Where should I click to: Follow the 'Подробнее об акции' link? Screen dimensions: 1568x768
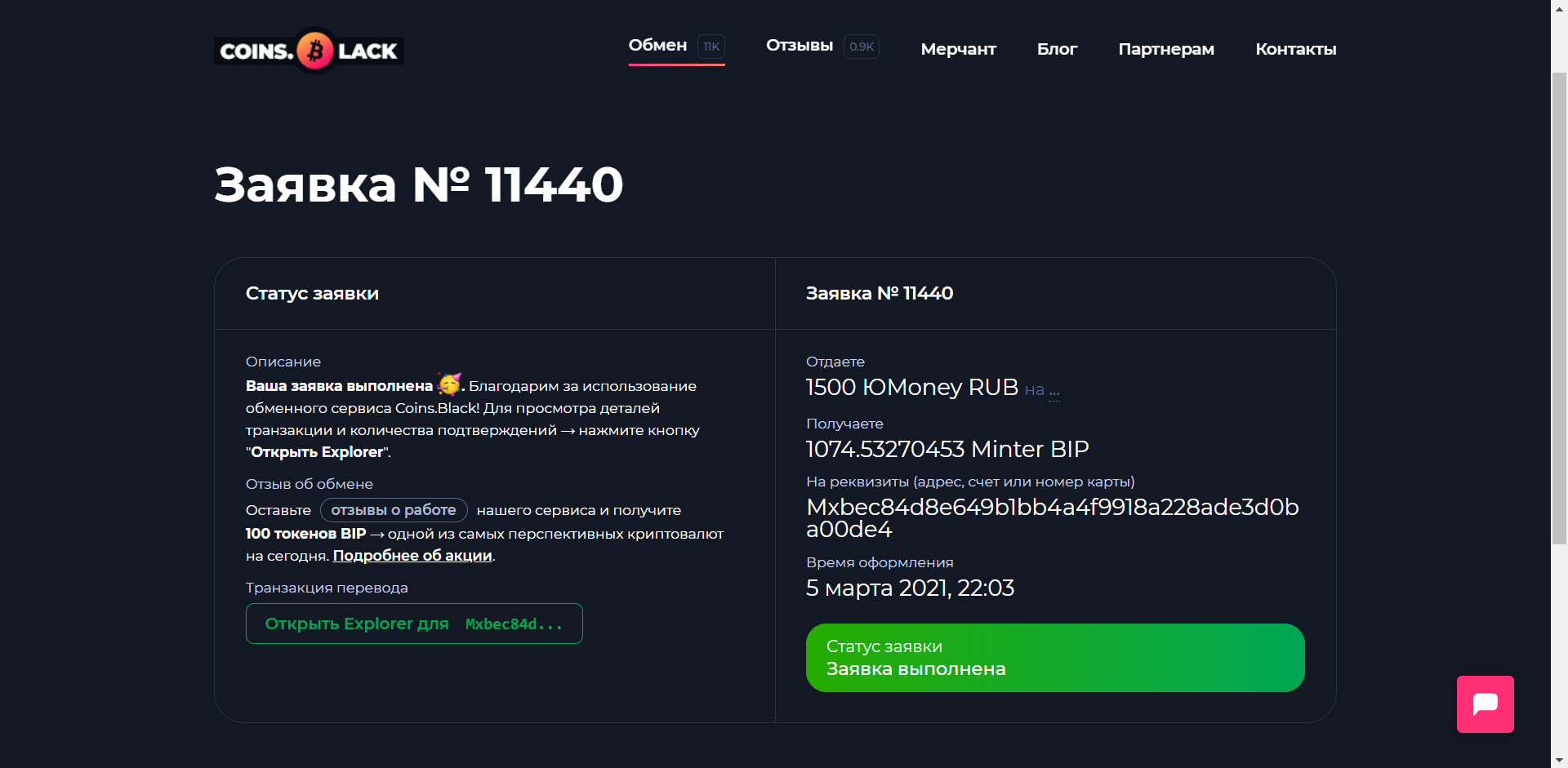tap(412, 556)
